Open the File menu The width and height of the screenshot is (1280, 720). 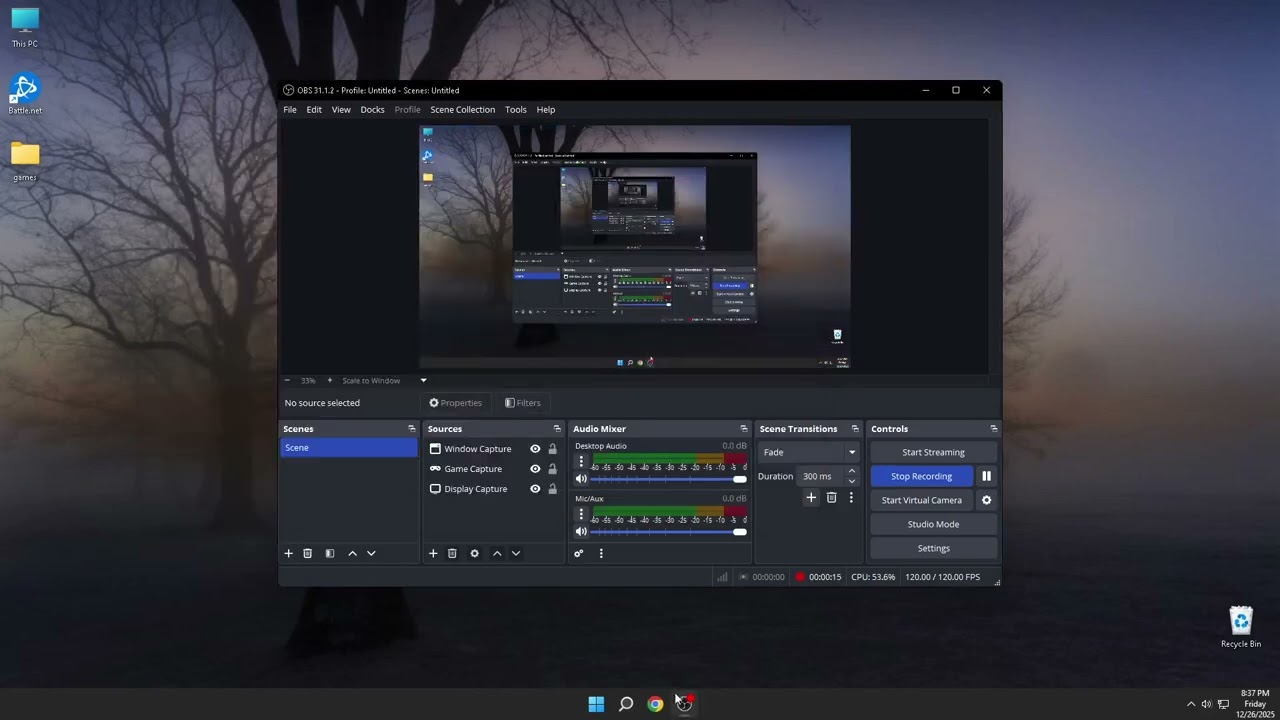290,110
